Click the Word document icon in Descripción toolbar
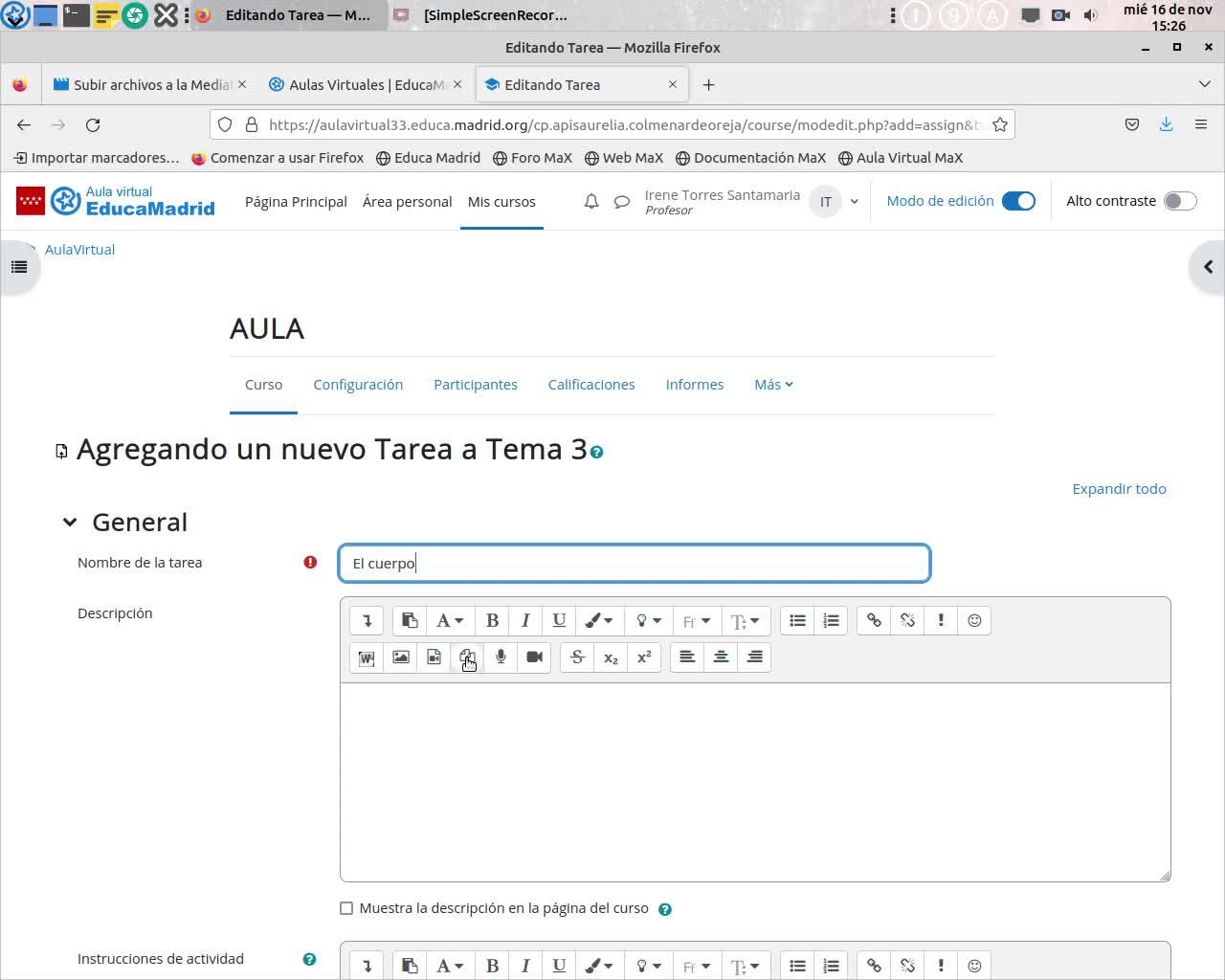 [367, 657]
